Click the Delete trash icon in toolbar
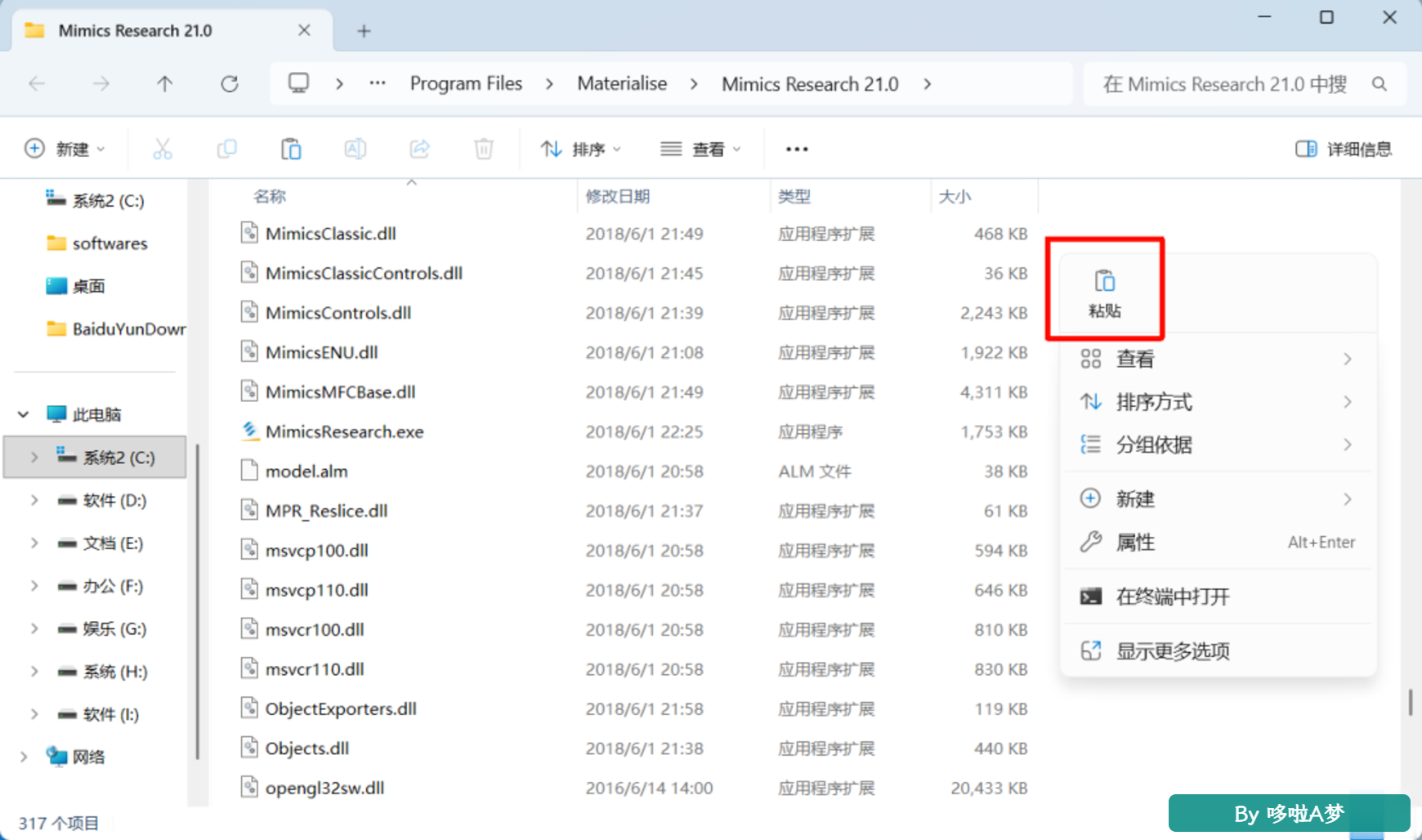 pos(484,149)
